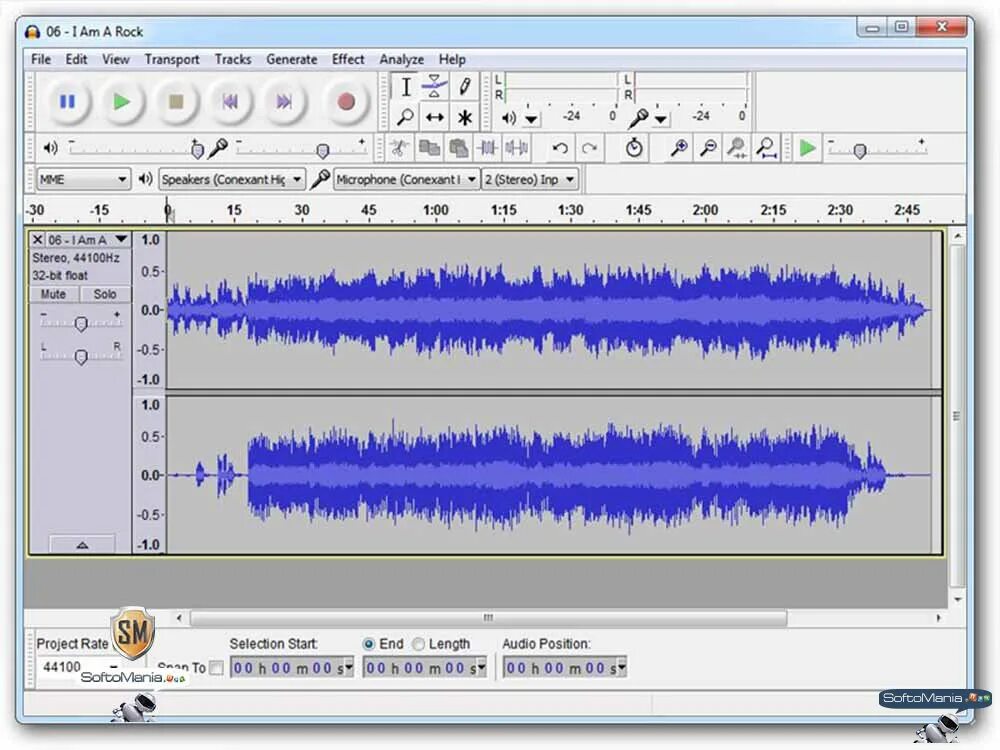Zoom out on the waveform

708,149
